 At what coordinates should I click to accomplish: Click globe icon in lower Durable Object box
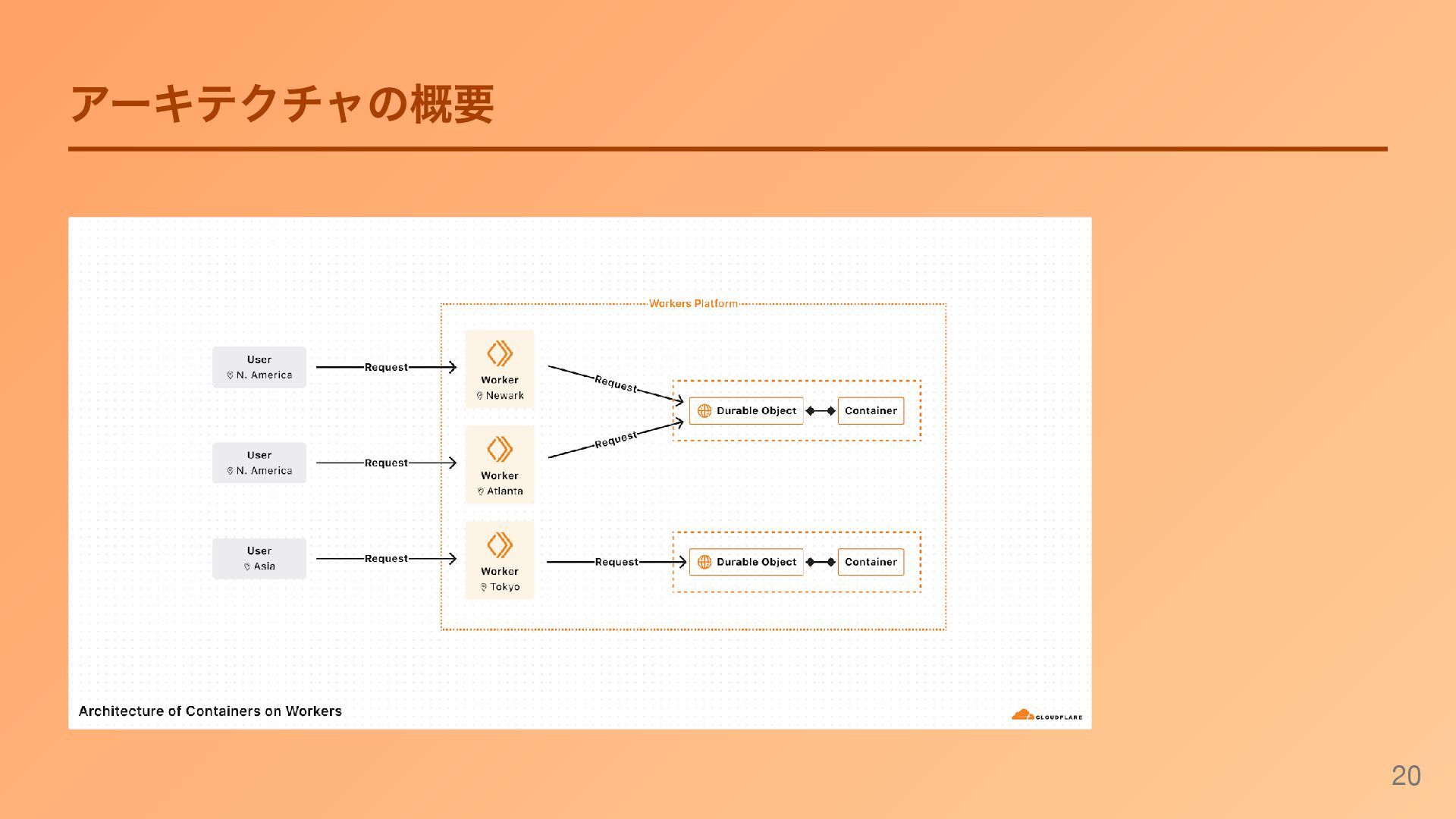[704, 562]
